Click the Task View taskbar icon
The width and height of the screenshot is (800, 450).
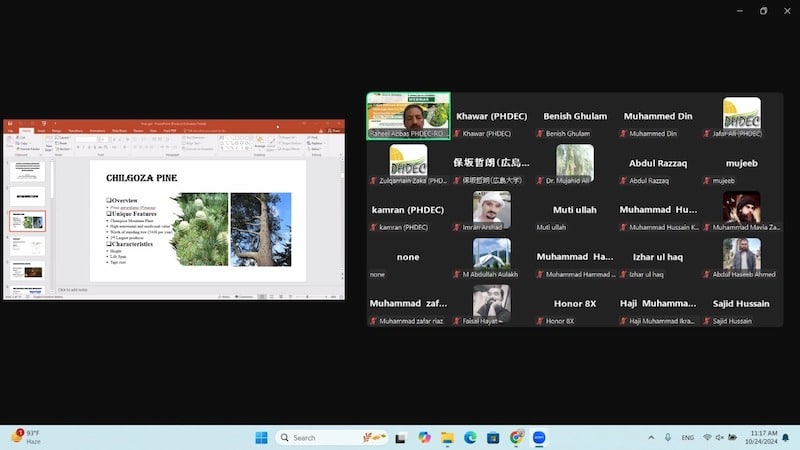pos(401,438)
